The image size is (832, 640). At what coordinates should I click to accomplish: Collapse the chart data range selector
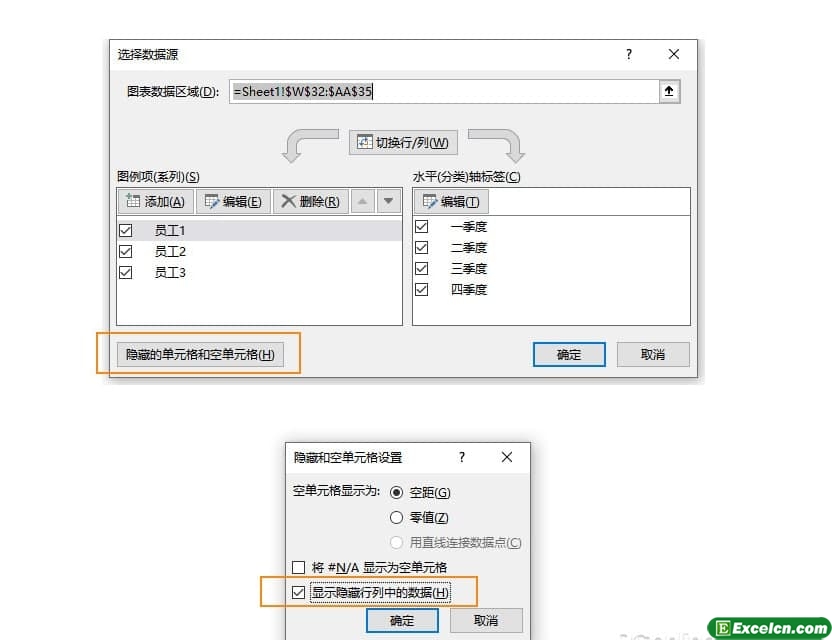tap(669, 91)
